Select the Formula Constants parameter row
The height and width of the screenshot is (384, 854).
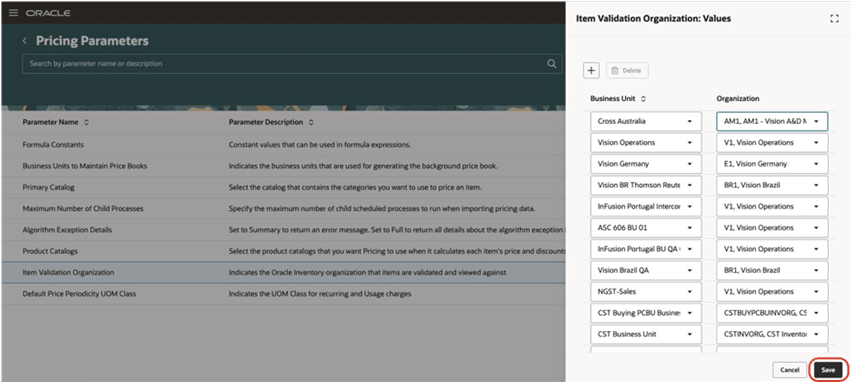(x=283, y=145)
